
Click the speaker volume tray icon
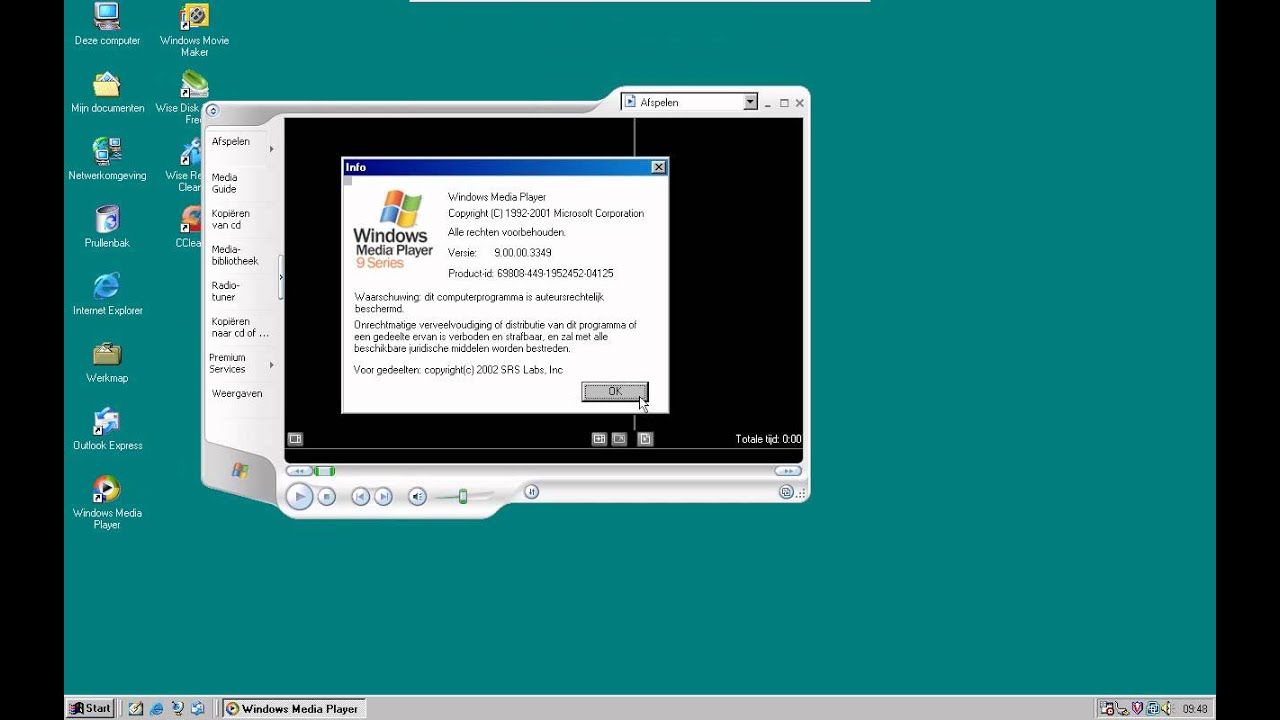(x=1167, y=709)
